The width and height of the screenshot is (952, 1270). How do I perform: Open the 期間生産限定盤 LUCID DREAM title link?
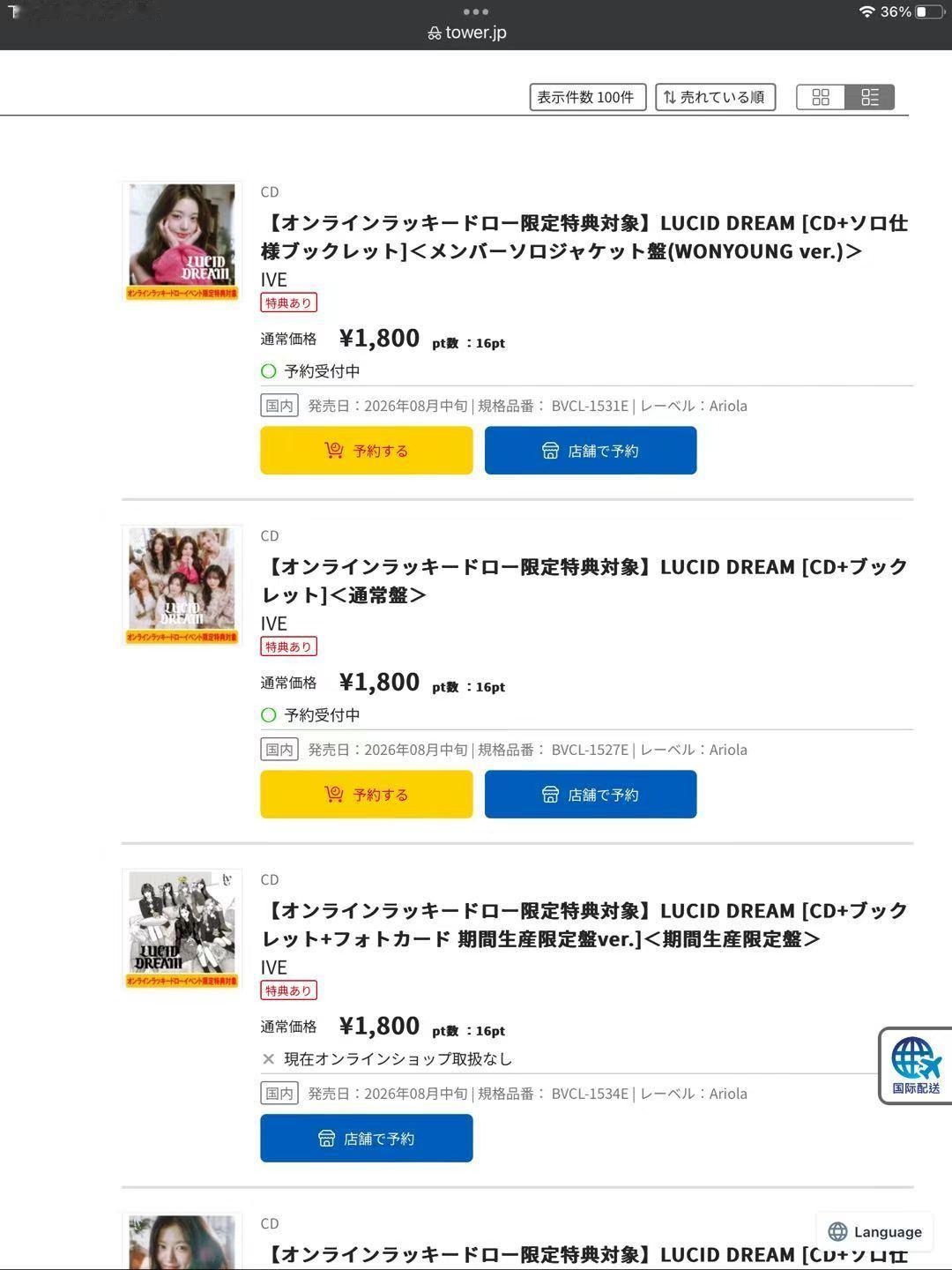pos(585,924)
